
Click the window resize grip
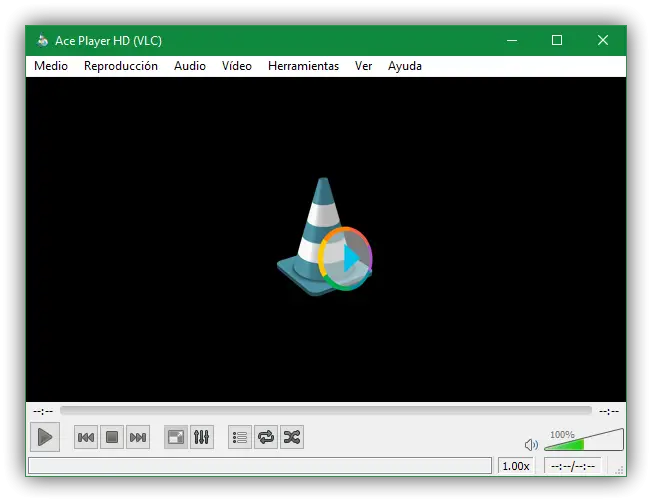point(619,470)
